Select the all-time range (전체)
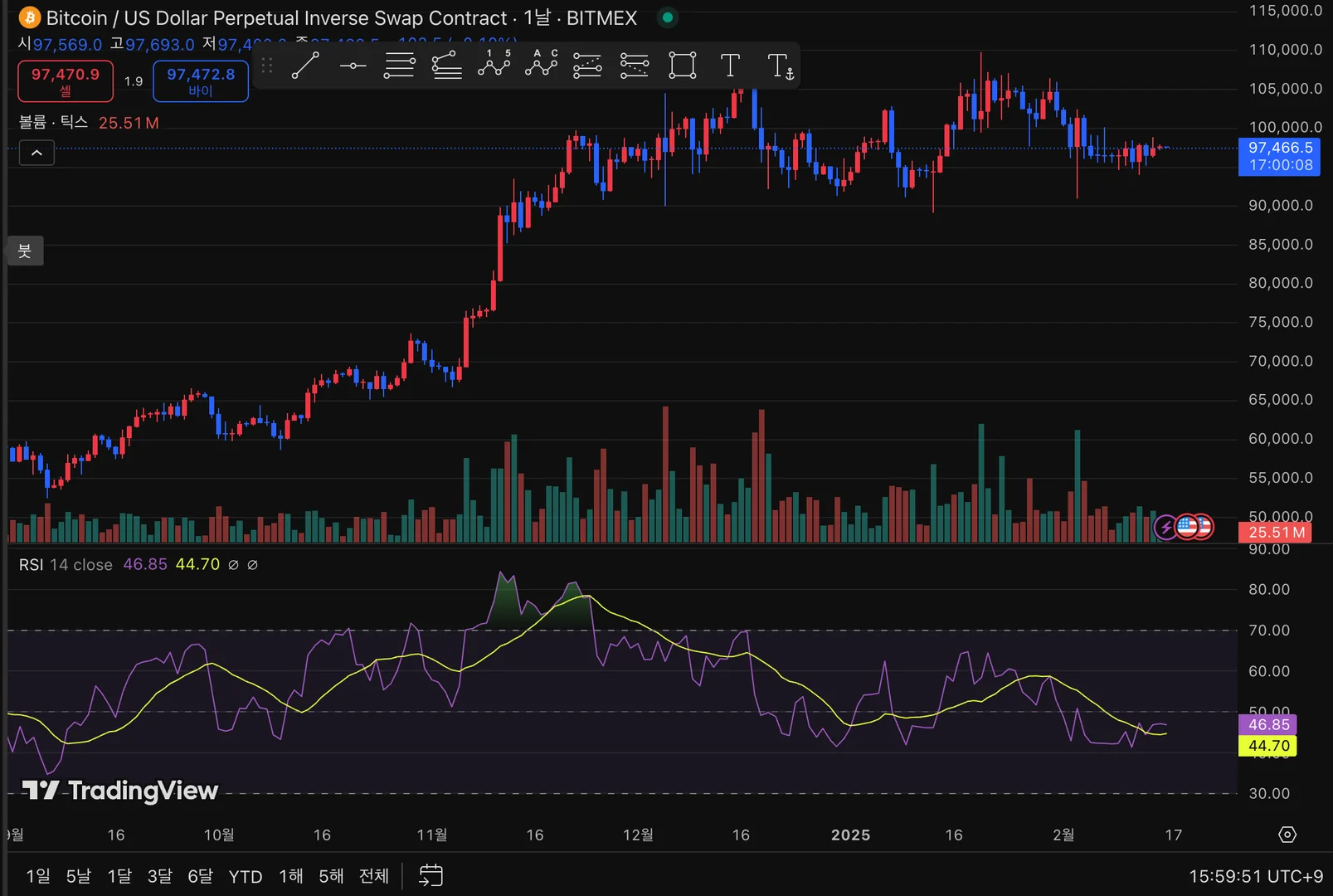This screenshot has width=1333, height=896. pyautogui.click(x=373, y=876)
